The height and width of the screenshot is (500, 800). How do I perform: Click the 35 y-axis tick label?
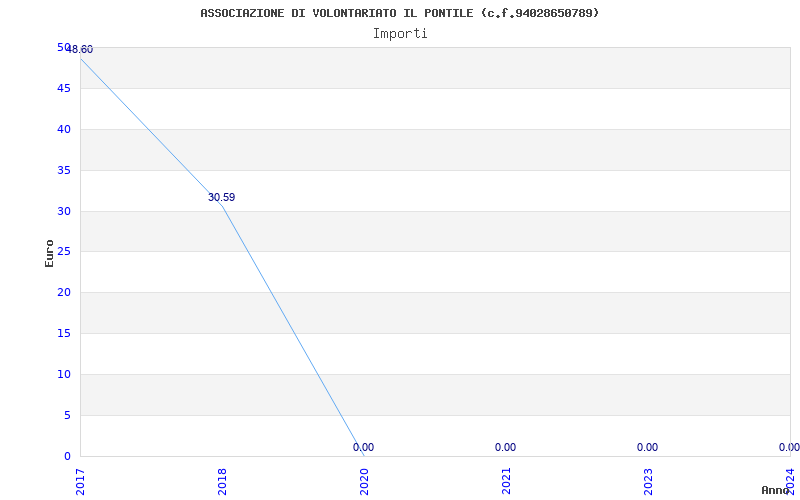pyautogui.click(x=64, y=170)
